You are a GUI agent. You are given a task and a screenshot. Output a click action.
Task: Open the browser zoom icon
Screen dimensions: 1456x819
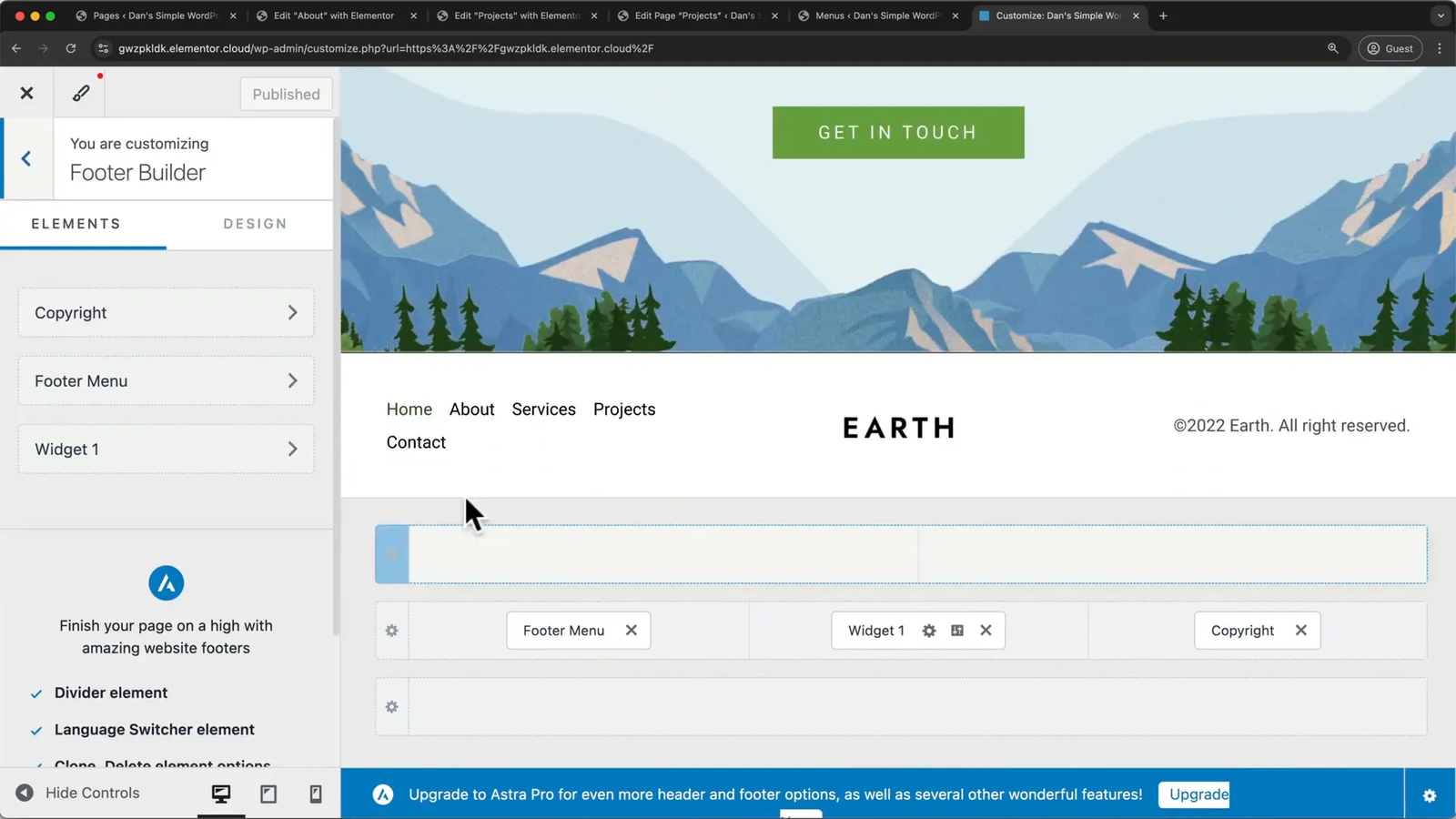(1332, 48)
